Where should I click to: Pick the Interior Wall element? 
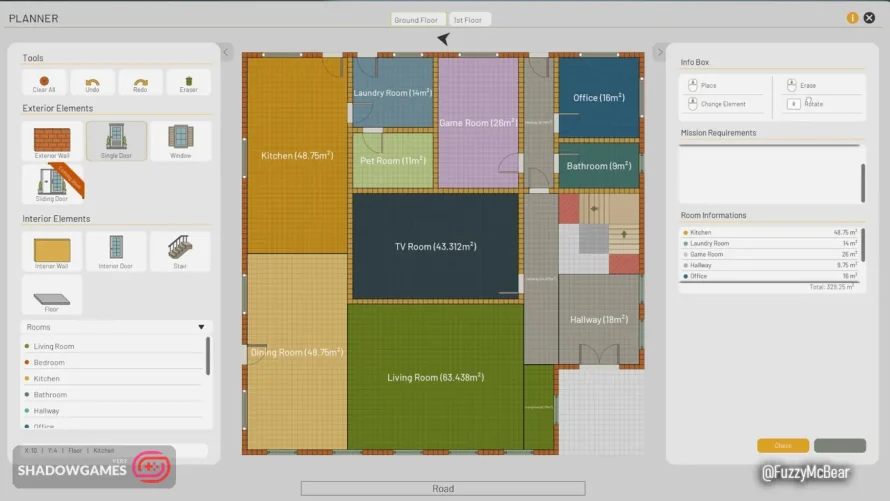click(52, 251)
